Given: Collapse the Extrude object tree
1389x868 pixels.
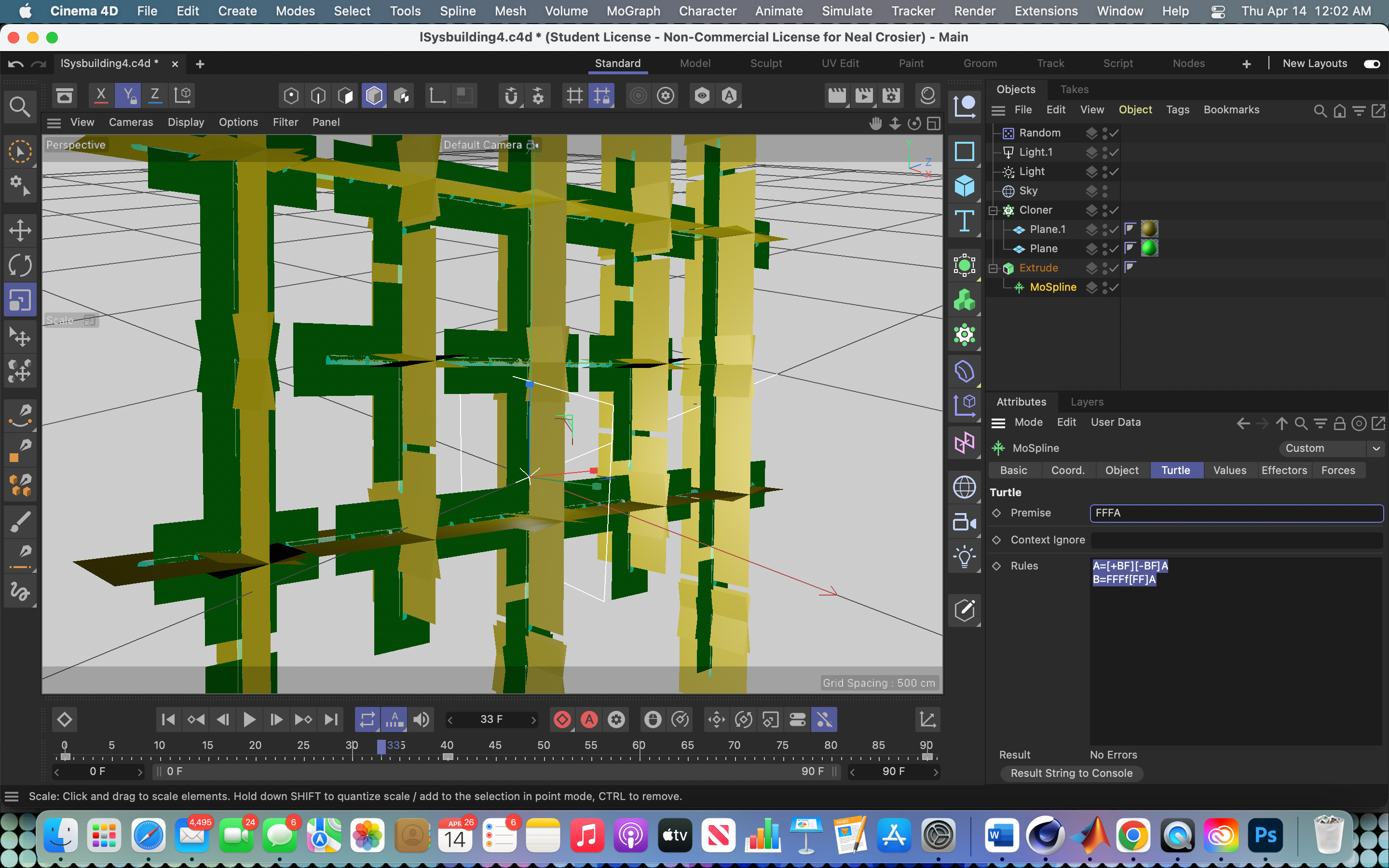Looking at the screenshot, I should [x=993, y=268].
